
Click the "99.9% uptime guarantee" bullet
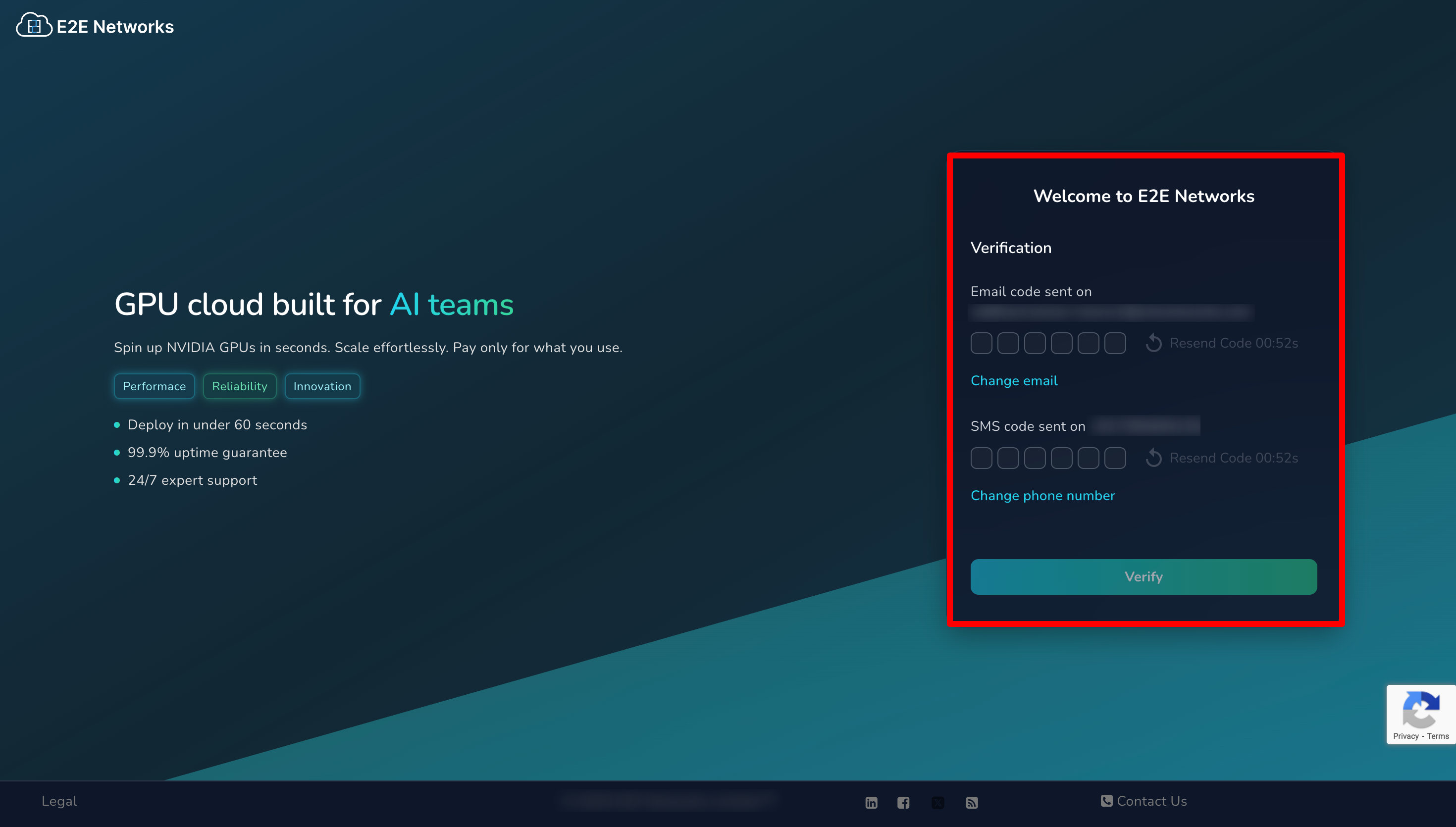208,453
